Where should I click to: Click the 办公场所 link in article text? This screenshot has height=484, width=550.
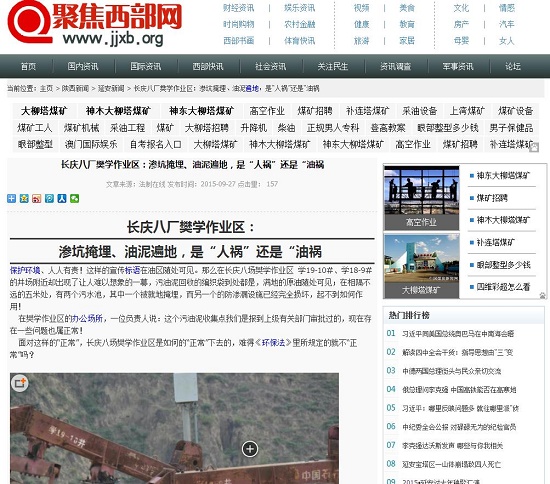point(87,318)
